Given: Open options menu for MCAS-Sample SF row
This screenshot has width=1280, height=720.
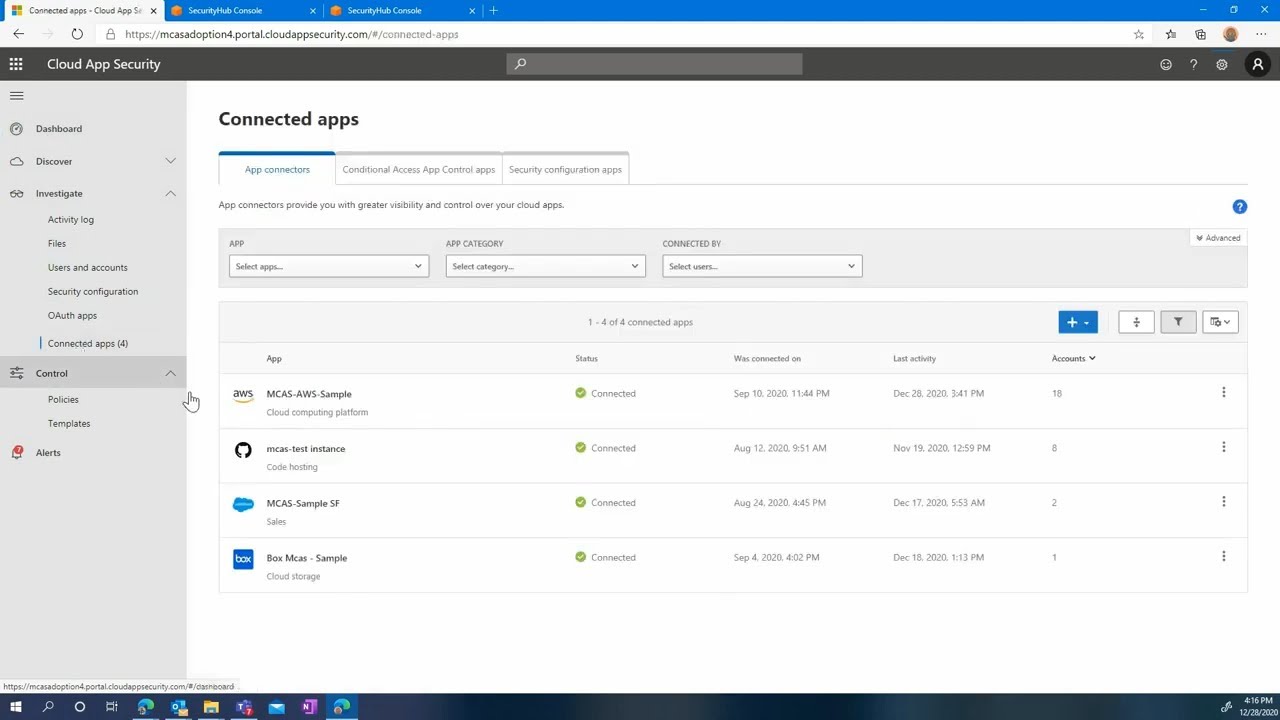Looking at the screenshot, I should [x=1223, y=502].
